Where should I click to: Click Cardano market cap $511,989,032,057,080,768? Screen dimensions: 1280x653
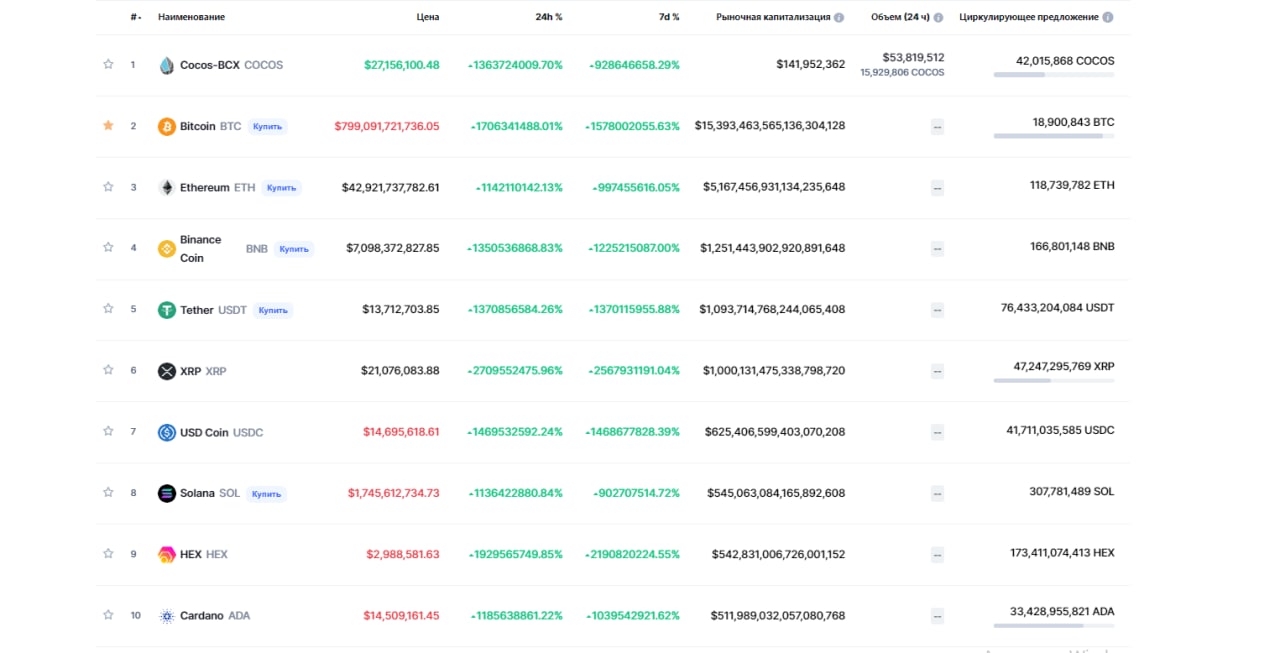(x=778, y=616)
